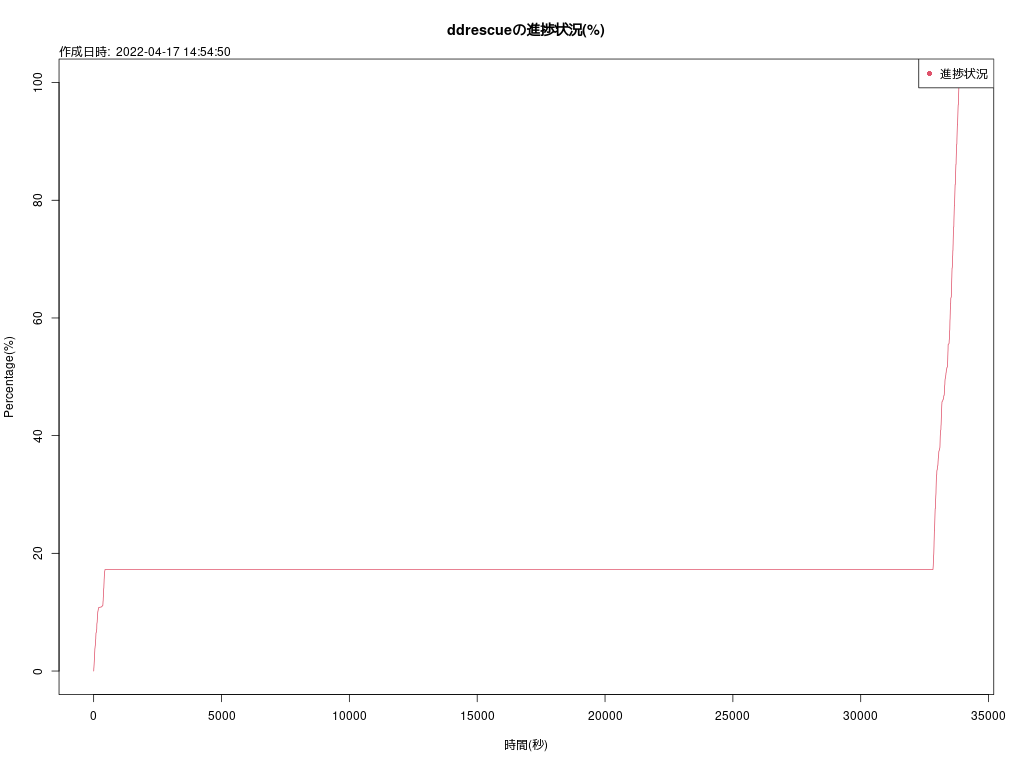This screenshot has height=768, width=1024.
Task: Click the red legend dot marker
Action: pos(929,74)
